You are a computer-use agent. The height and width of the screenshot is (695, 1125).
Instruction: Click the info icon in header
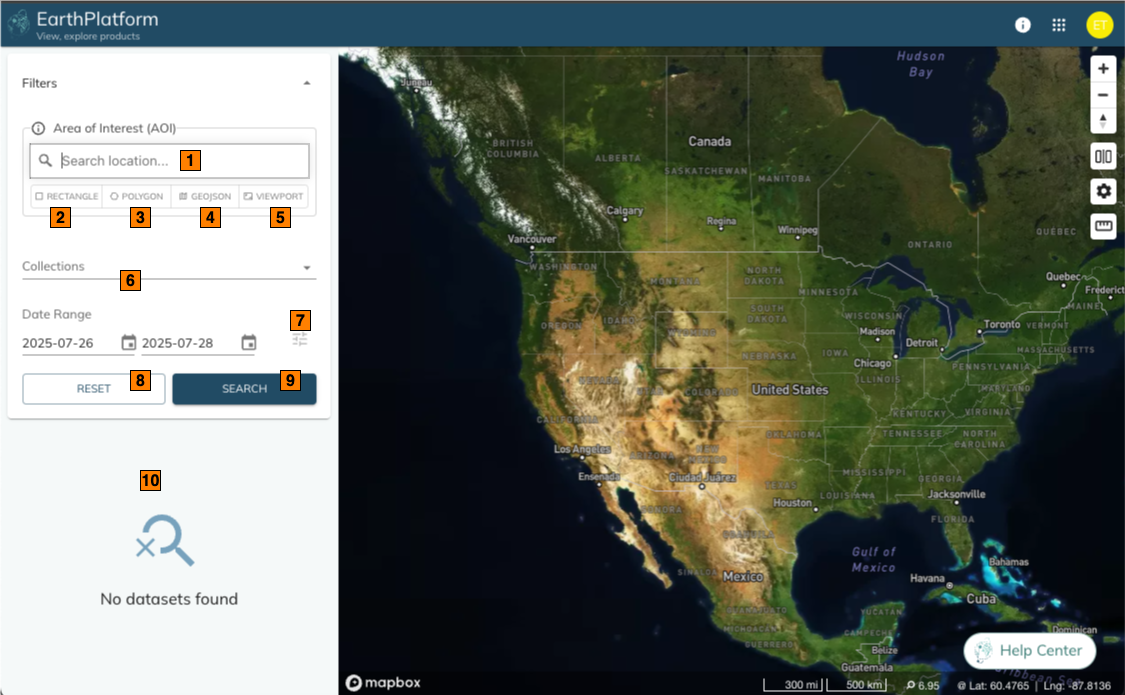click(1023, 25)
